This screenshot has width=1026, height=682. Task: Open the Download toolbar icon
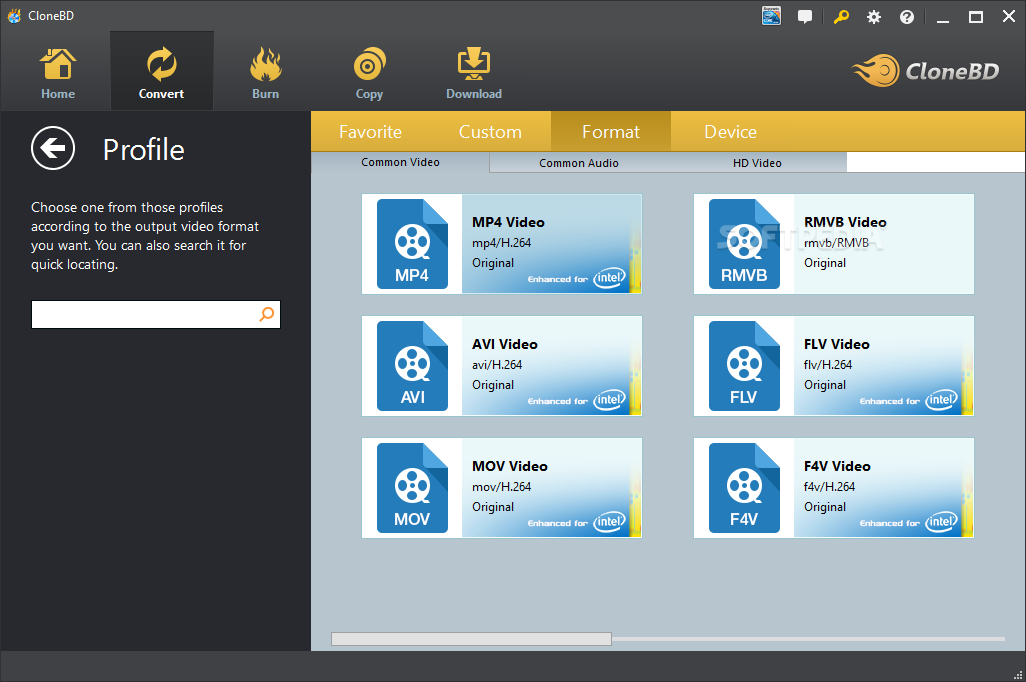[x=474, y=64]
